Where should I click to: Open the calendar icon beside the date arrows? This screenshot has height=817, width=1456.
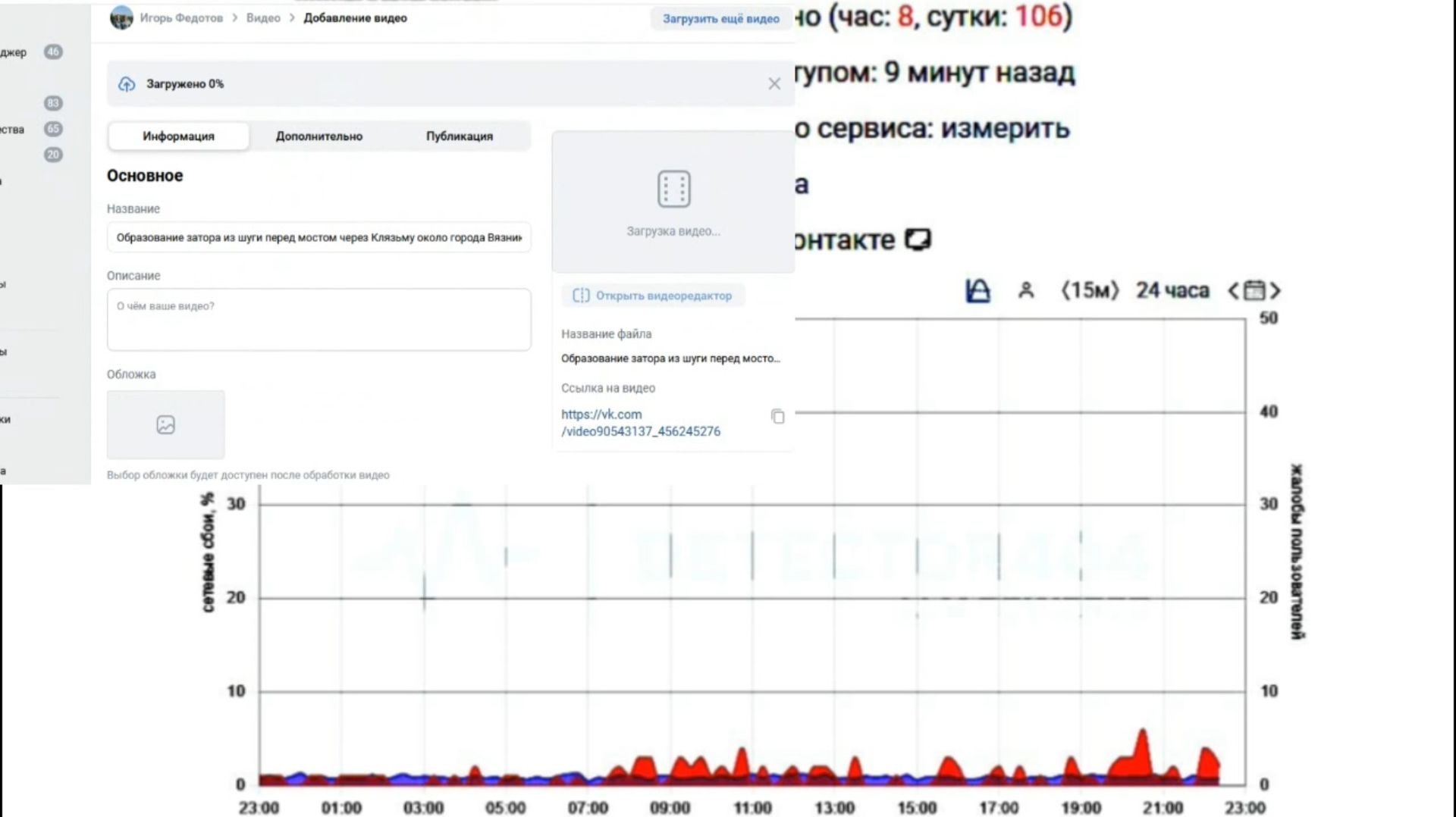coord(1255,290)
